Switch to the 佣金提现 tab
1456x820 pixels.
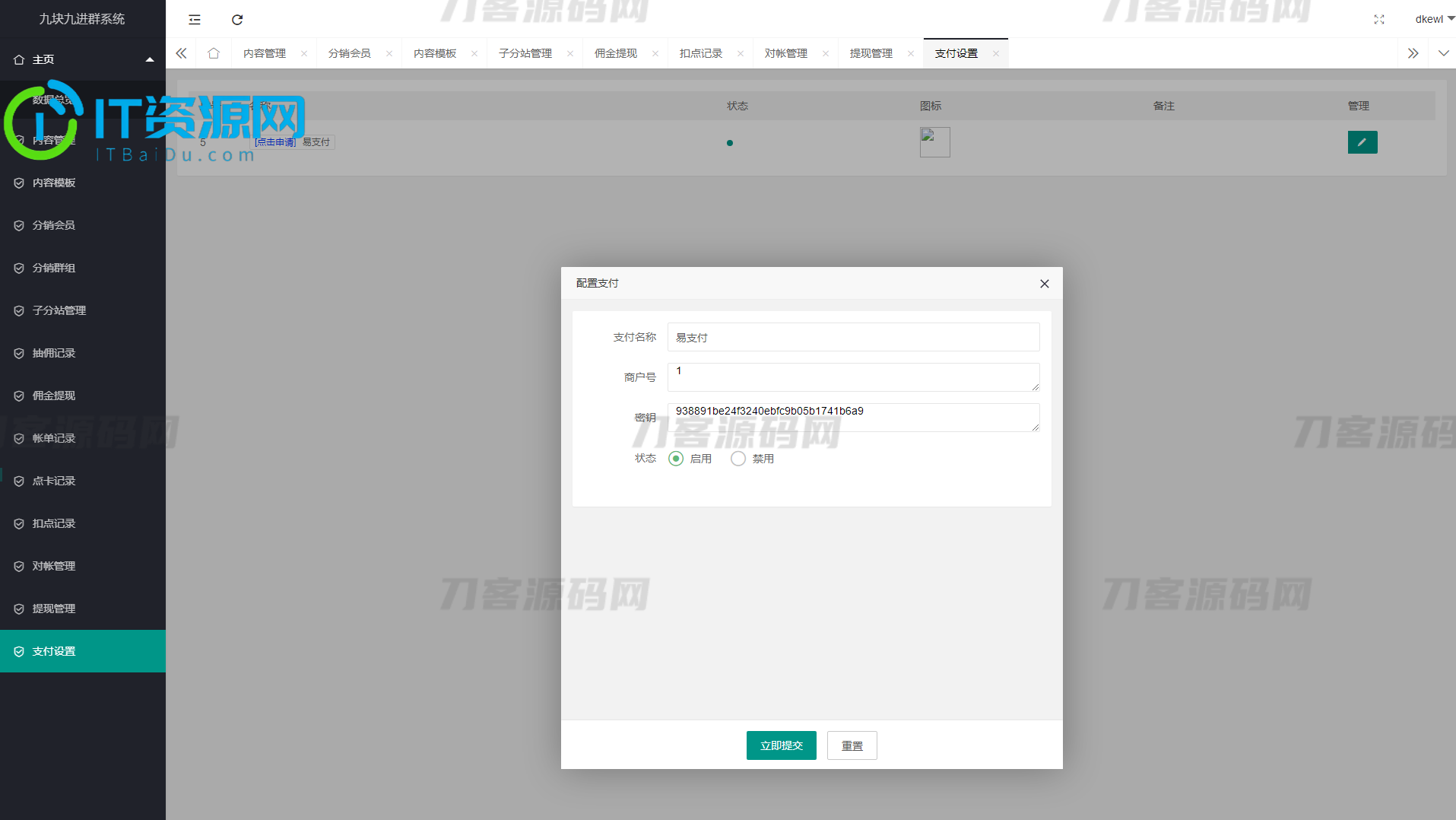pyautogui.click(x=616, y=53)
